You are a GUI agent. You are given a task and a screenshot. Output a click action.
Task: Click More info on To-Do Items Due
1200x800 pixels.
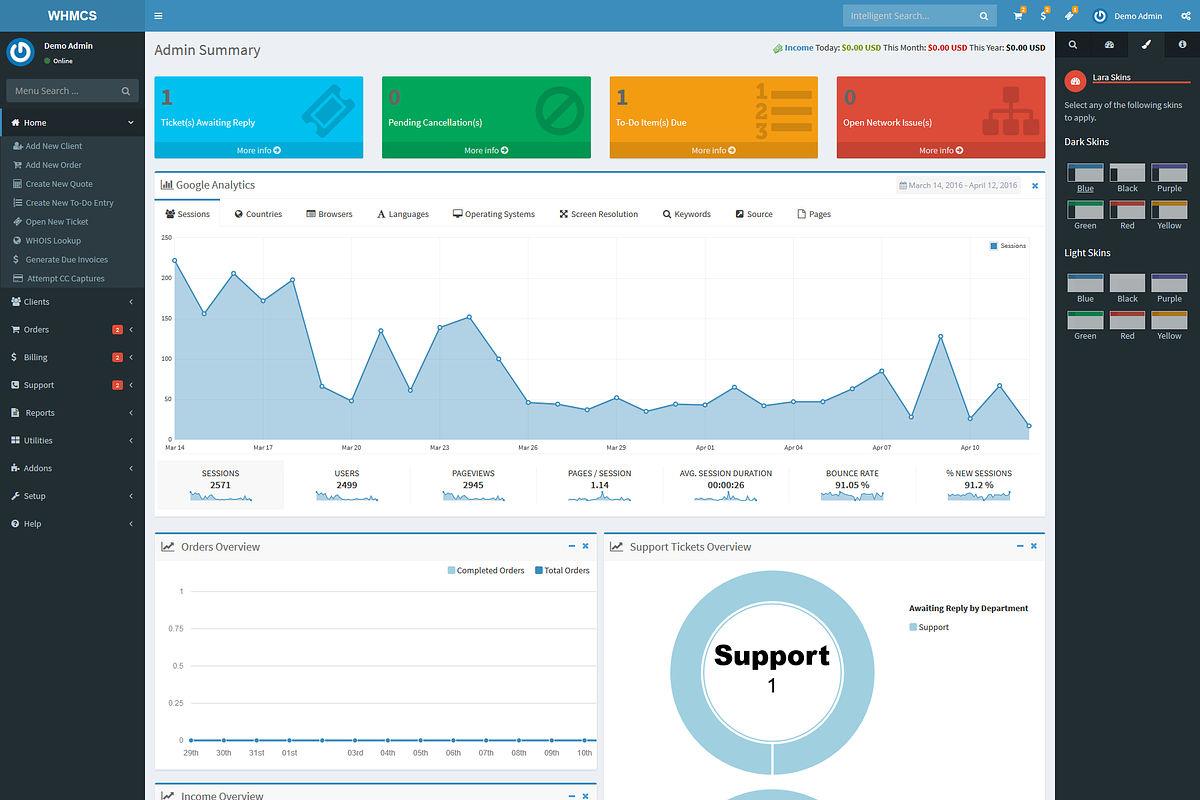pos(714,150)
